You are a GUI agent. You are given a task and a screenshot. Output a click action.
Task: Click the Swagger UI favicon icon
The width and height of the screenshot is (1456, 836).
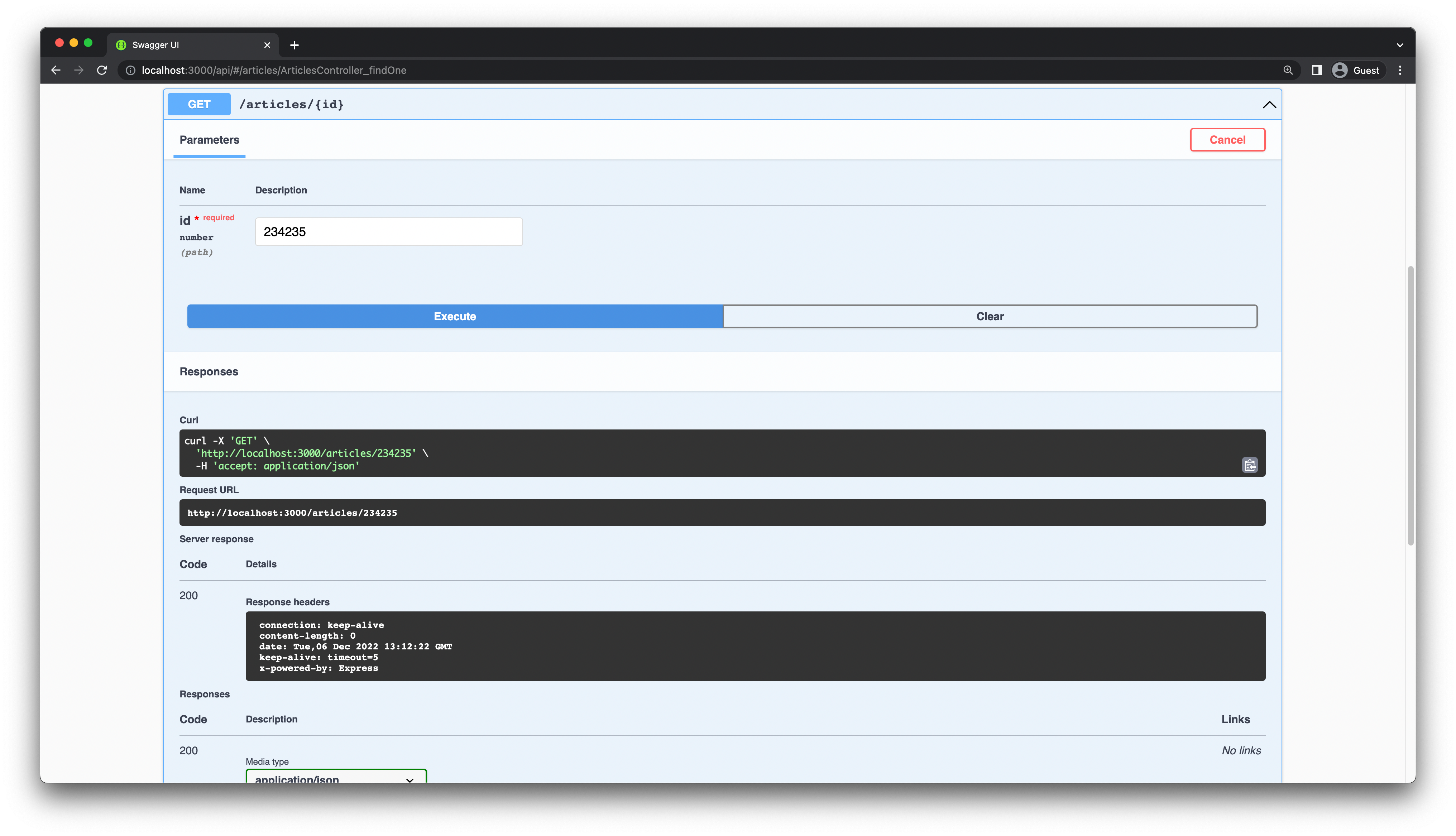122,44
